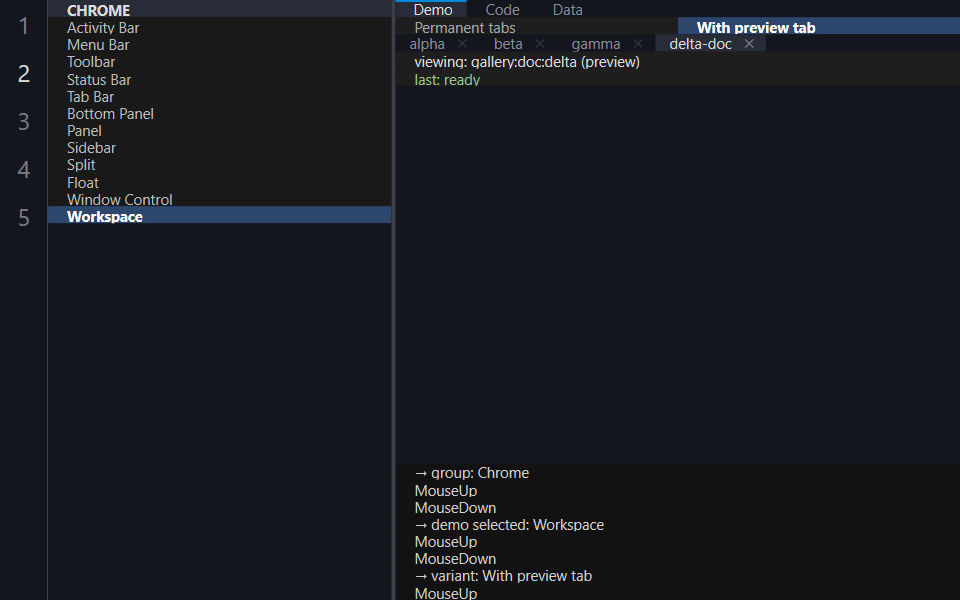This screenshot has width=960, height=600.
Task: Choose the With preview tab variant
Action: (819, 27)
